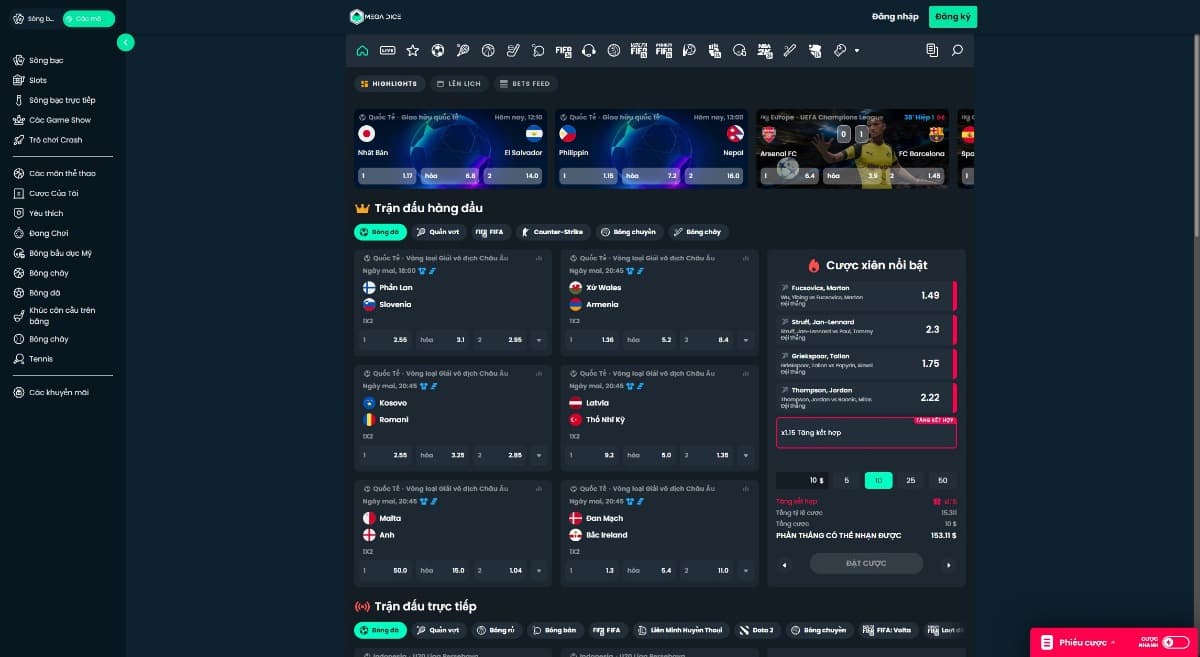
Task: Select FIFA chip under Trận đấu hàng đầu
Action: pyautogui.click(x=490, y=232)
